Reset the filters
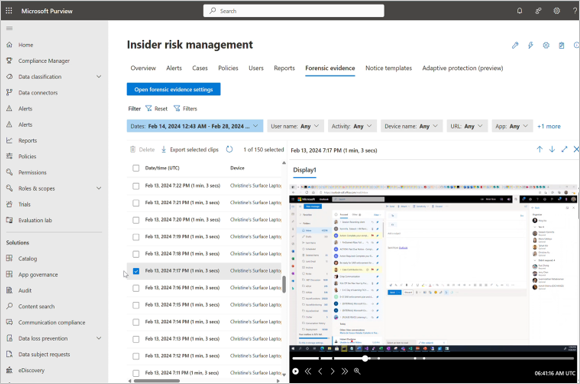The width and height of the screenshot is (580, 384). pyautogui.click(x=156, y=108)
